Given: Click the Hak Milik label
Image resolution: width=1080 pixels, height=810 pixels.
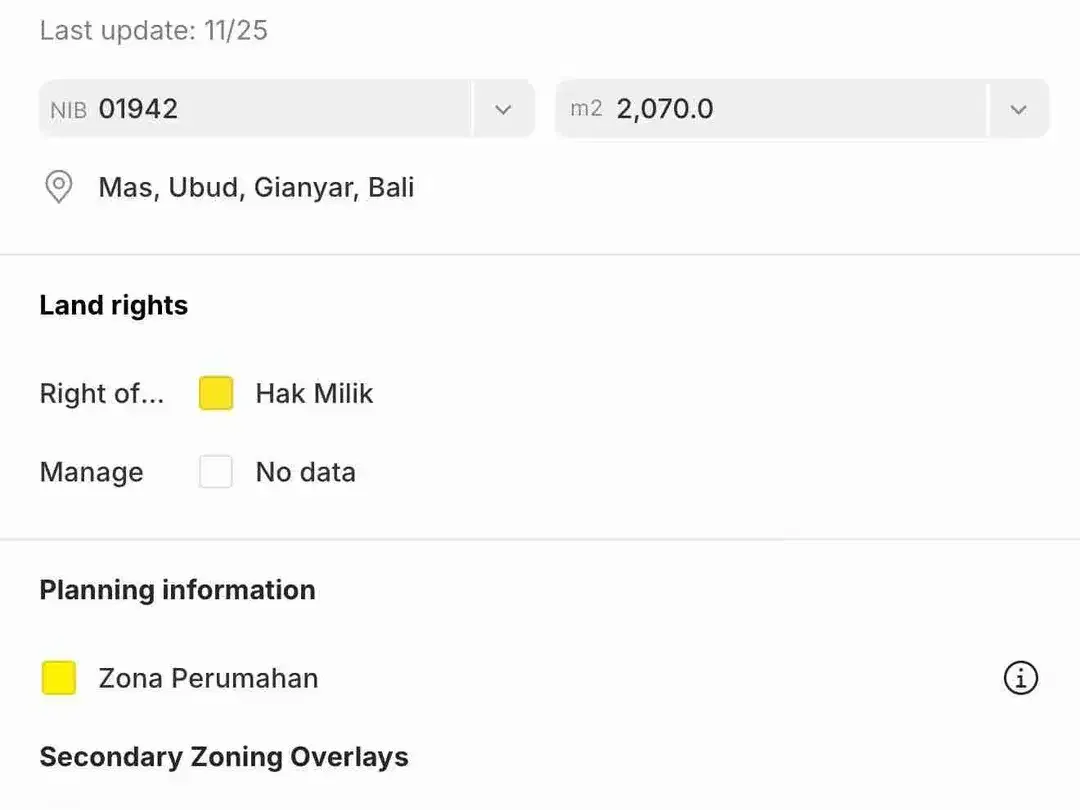Looking at the screenshot, I should click(x=314, y=393).
